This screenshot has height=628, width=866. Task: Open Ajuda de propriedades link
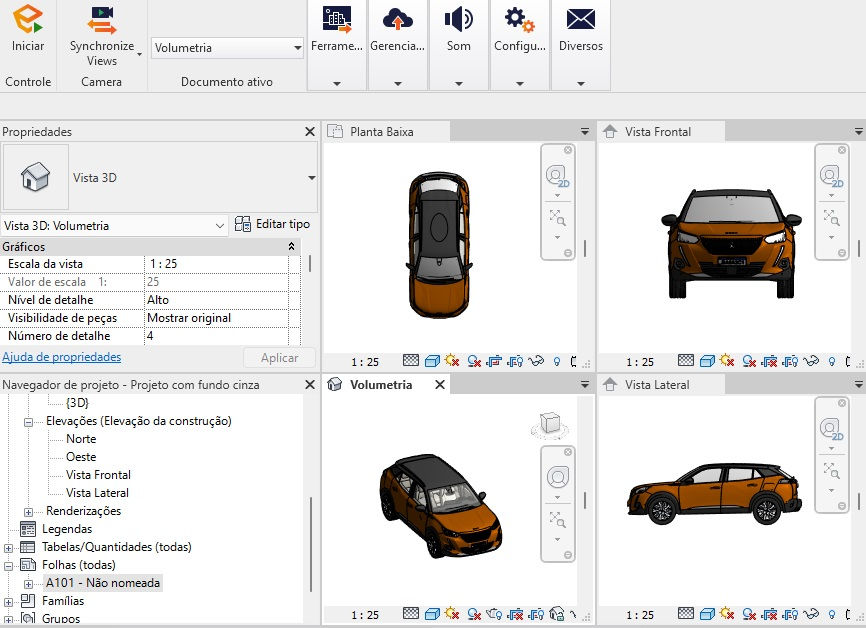[61, 357]
